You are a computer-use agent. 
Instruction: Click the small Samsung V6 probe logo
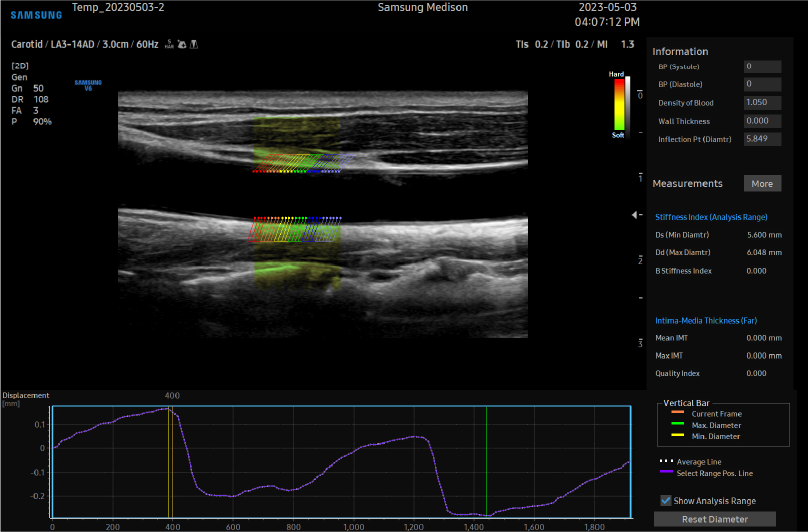pyautogui.click(x=88, y=85)
